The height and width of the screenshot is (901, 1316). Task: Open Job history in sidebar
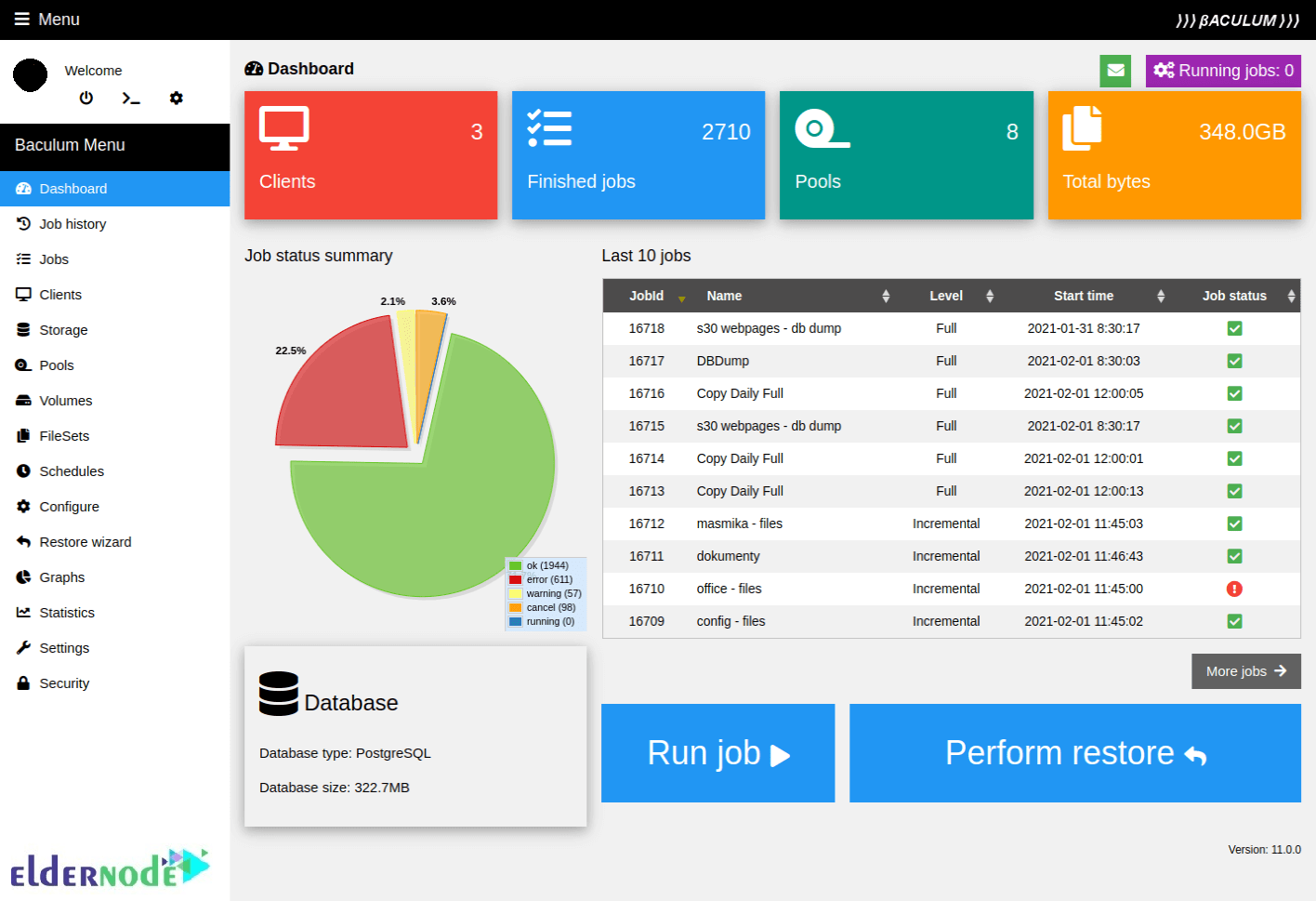tap(114, 224)
